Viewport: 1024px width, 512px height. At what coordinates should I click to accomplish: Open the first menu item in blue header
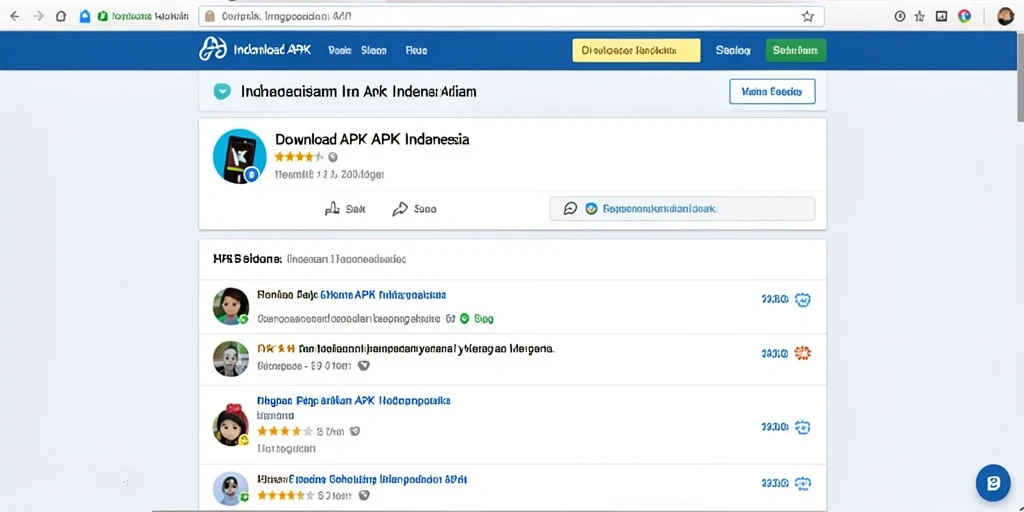(x=340, y=50)
